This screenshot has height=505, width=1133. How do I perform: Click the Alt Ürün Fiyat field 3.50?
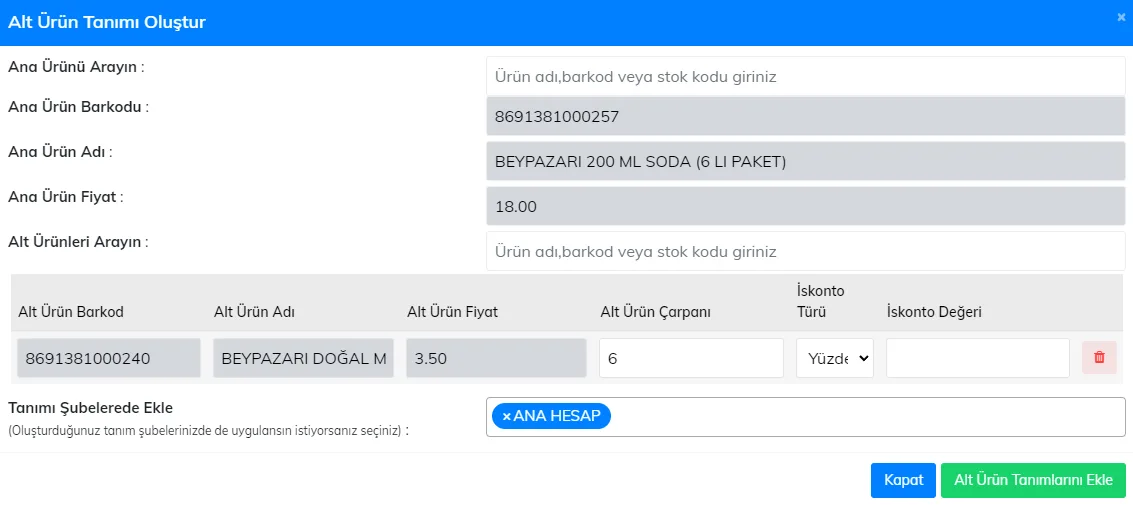point(496,358)
